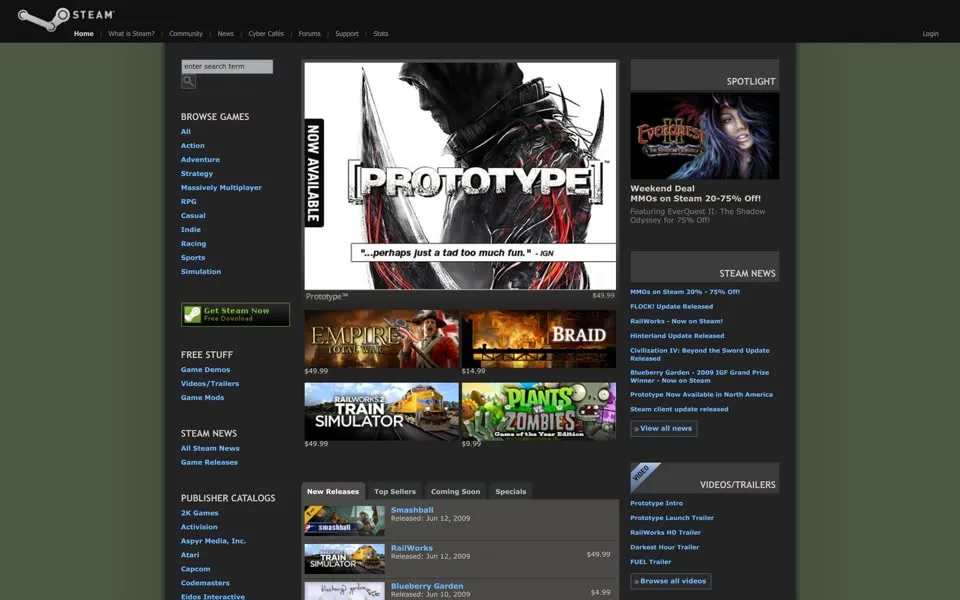
Task: Click the Get Steam Now button
Action: 235,315
